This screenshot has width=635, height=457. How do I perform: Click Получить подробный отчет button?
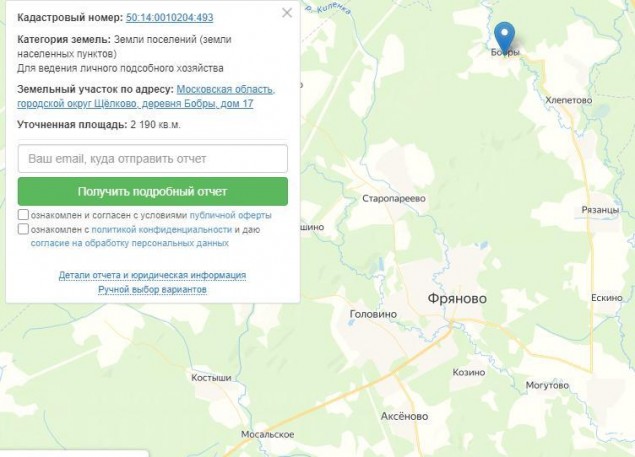153,191
